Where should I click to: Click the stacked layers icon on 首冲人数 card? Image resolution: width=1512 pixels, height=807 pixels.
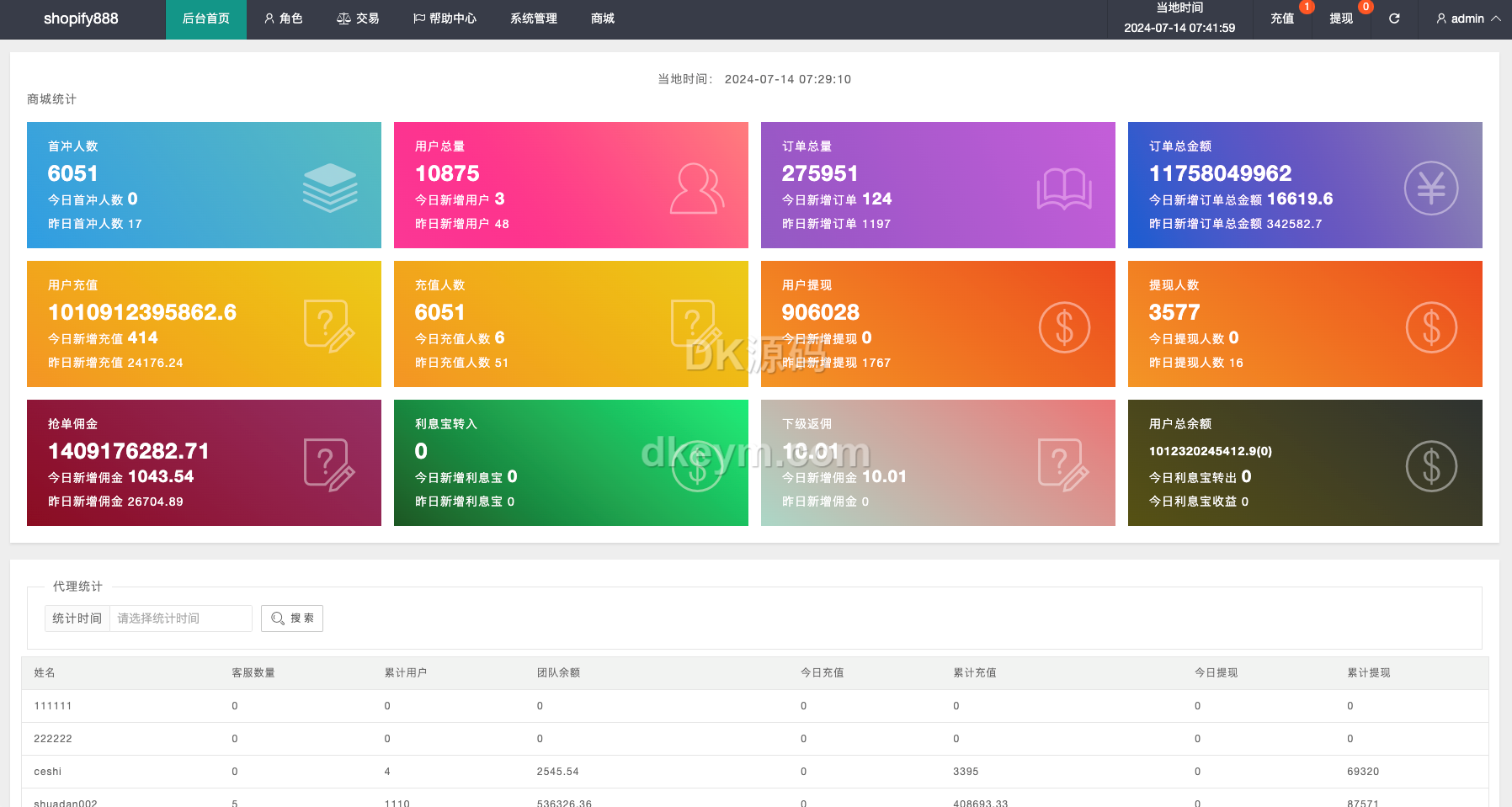click(x=330, y=187)
